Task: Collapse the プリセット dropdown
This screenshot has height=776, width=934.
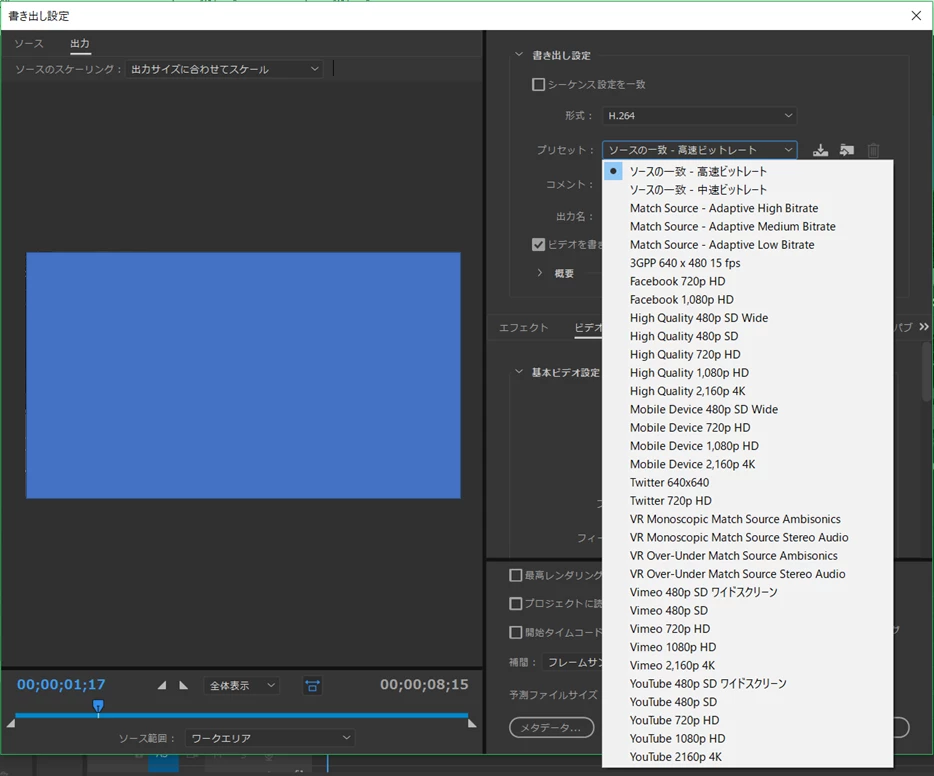Action: tap(699, 150)
